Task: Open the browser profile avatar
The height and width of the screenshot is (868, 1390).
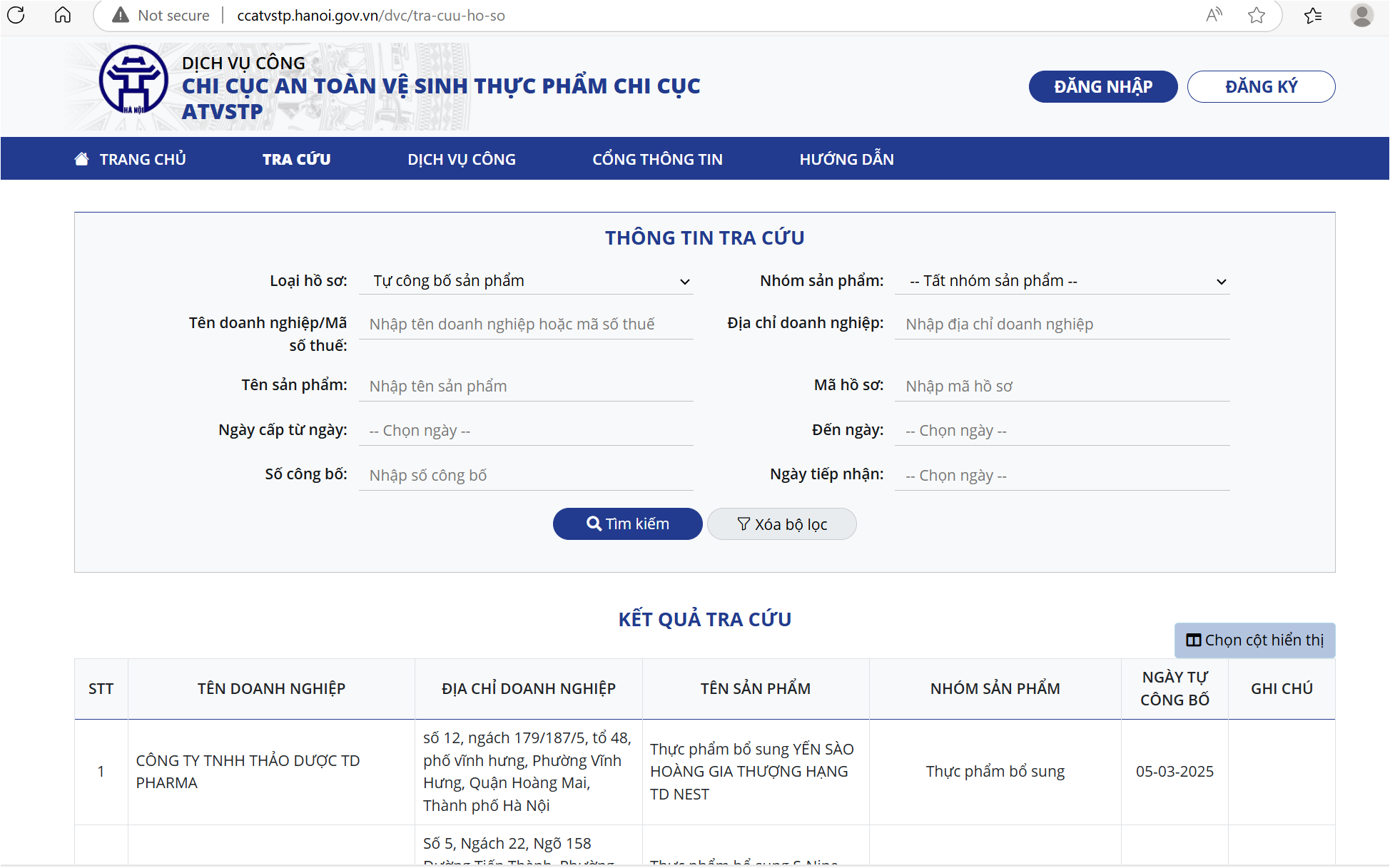Action: coord(1361,15)
